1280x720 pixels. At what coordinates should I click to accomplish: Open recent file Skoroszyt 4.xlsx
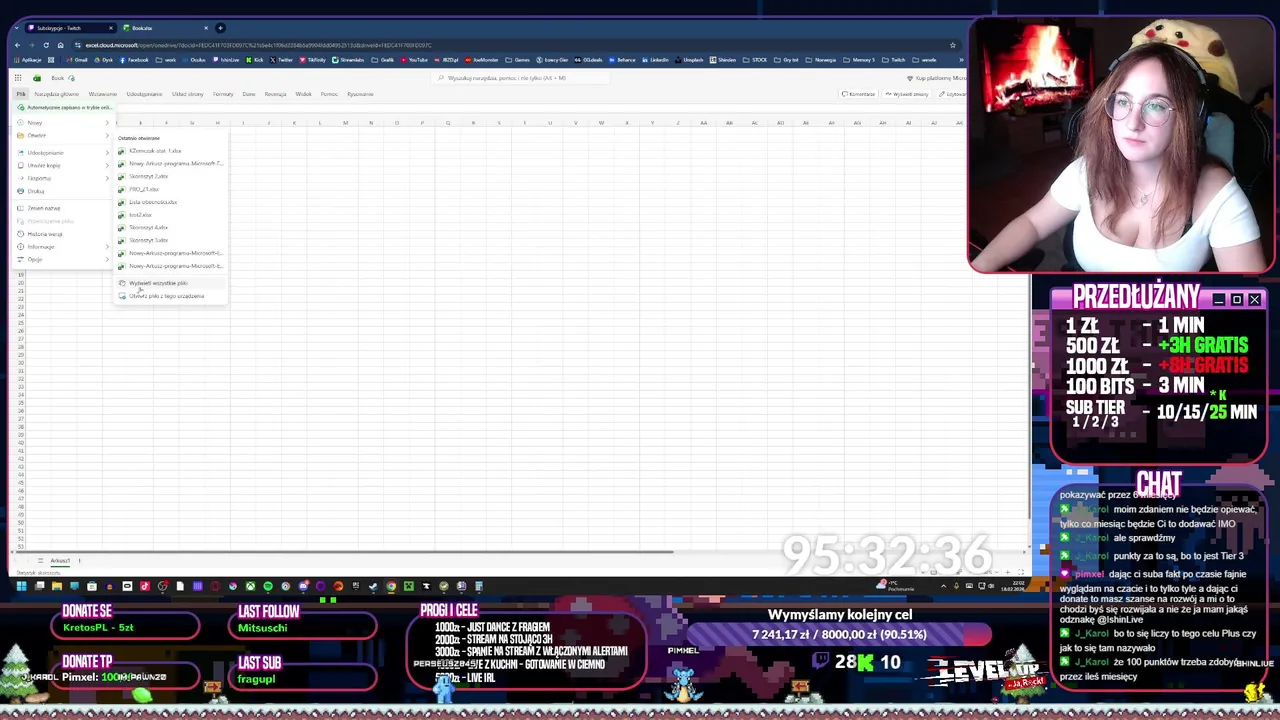170,227
